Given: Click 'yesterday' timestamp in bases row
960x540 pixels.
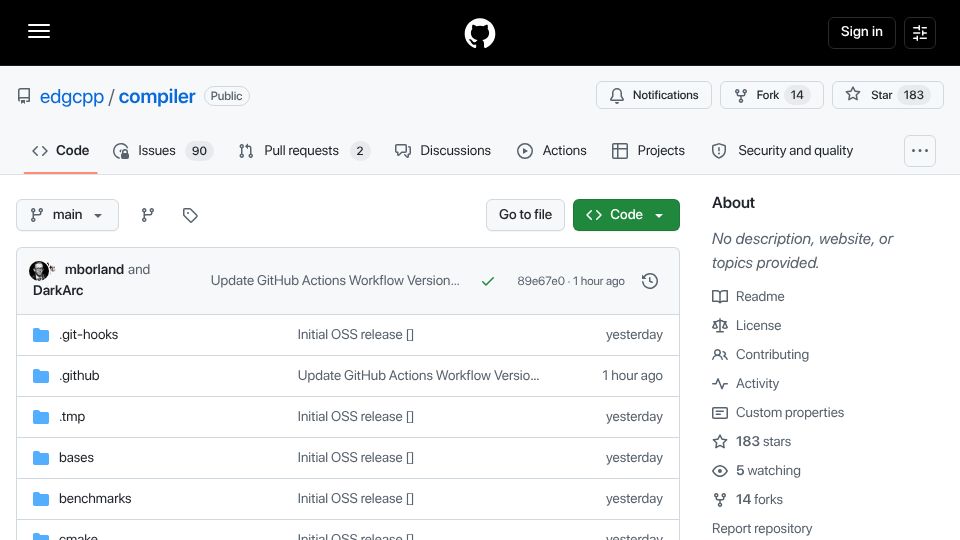Looking at the screenshot, I should pyautogui.click(x=634, y=458).
